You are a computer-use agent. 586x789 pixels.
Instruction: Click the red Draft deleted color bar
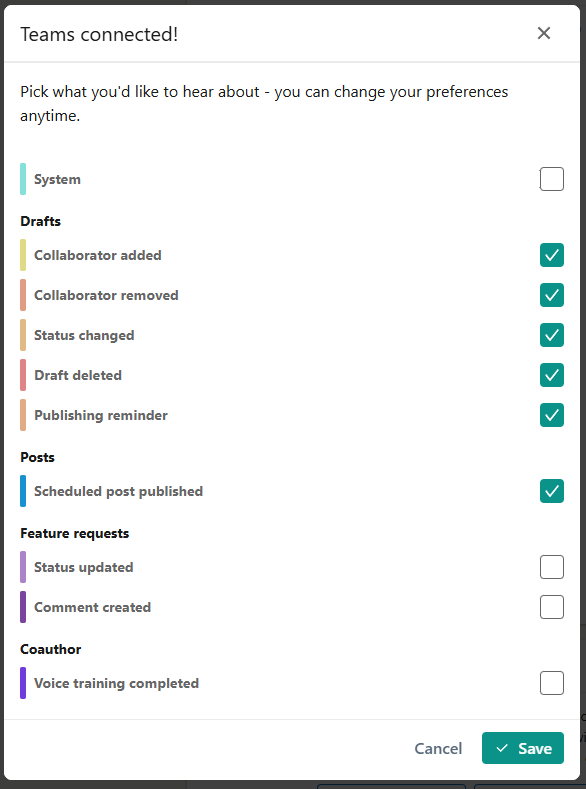(23, 375)
